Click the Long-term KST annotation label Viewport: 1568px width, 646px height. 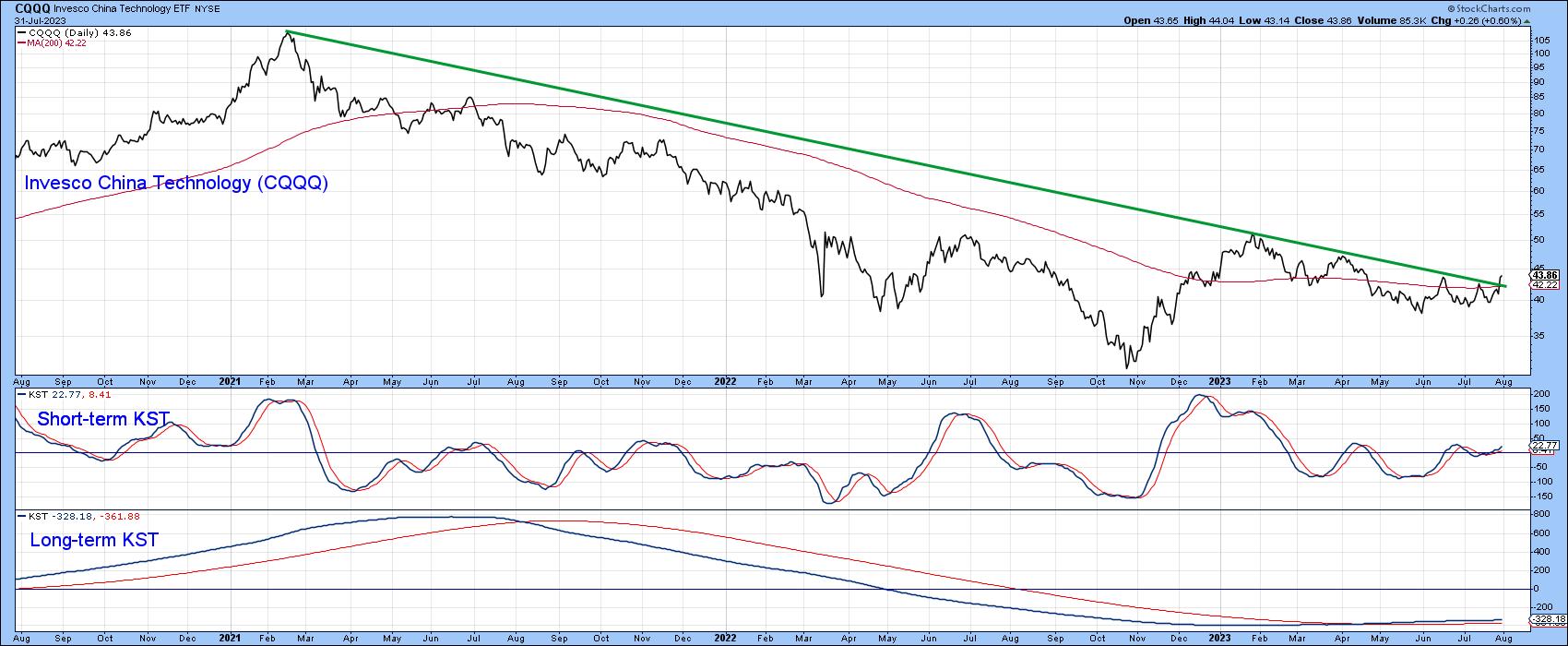coord(94,541)
